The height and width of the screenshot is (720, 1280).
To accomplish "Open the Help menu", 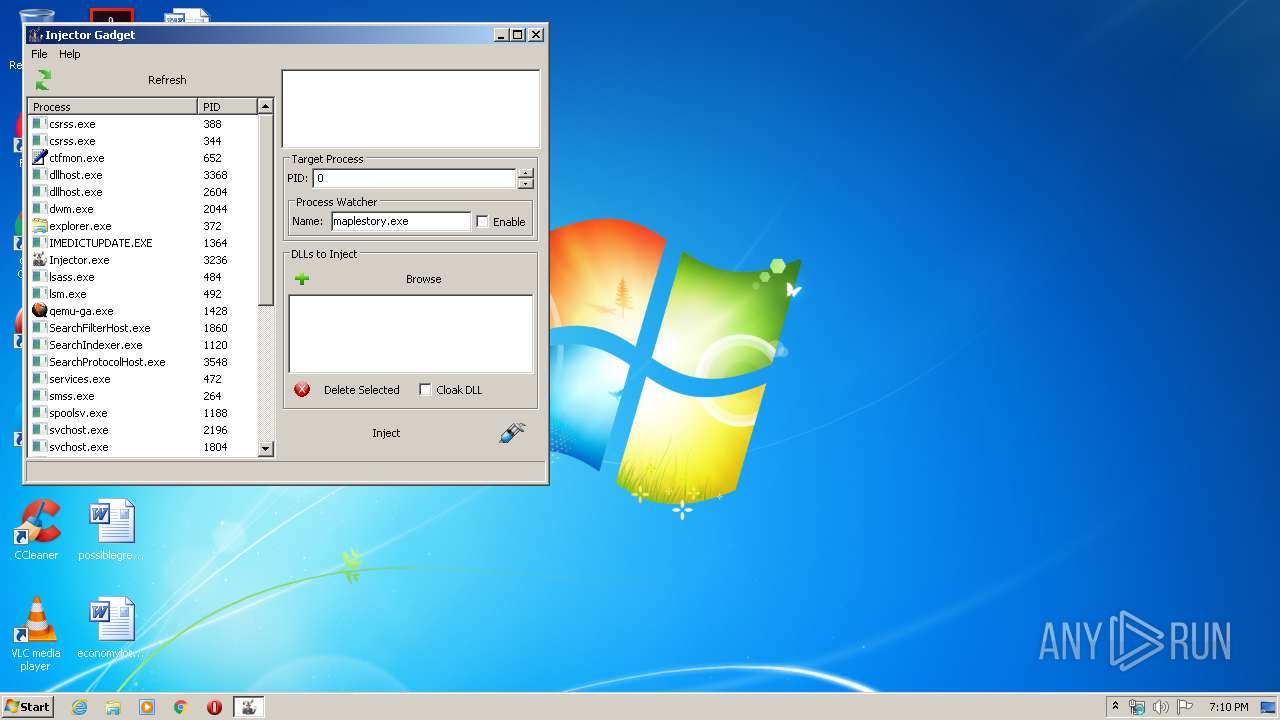I will point(70,54).
